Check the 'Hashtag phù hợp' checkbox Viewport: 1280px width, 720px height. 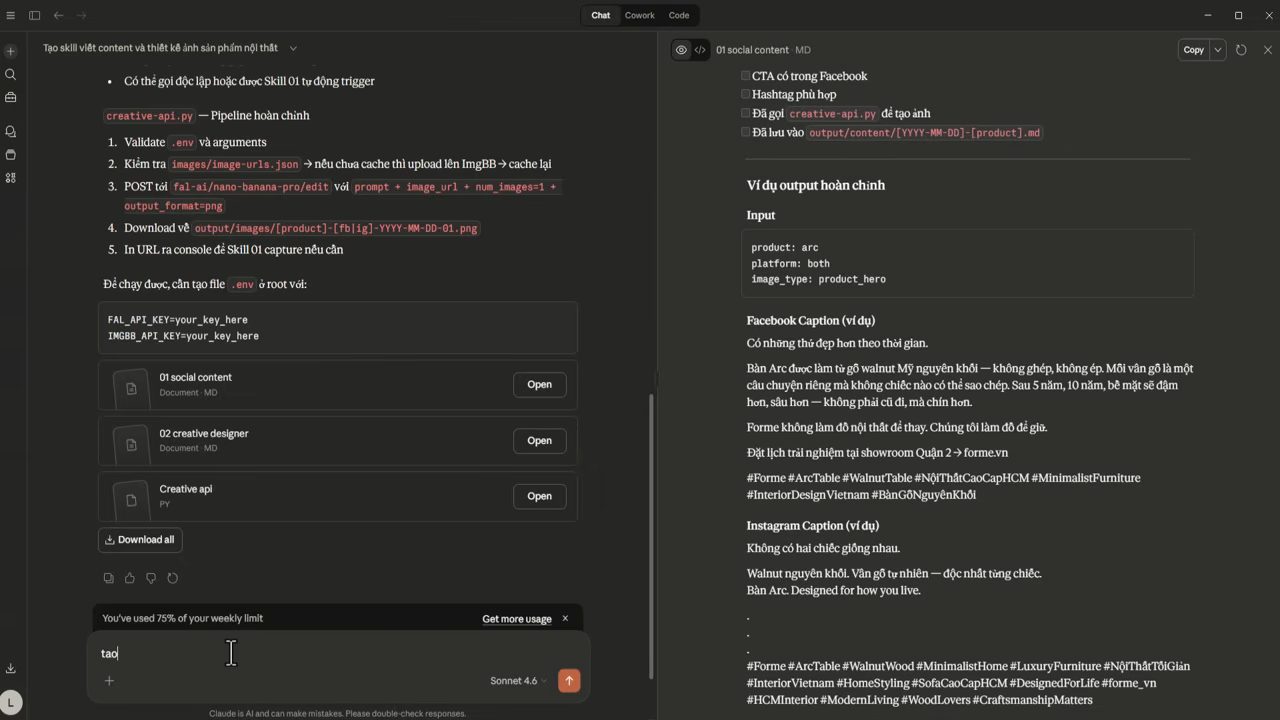tap(745, 94)
